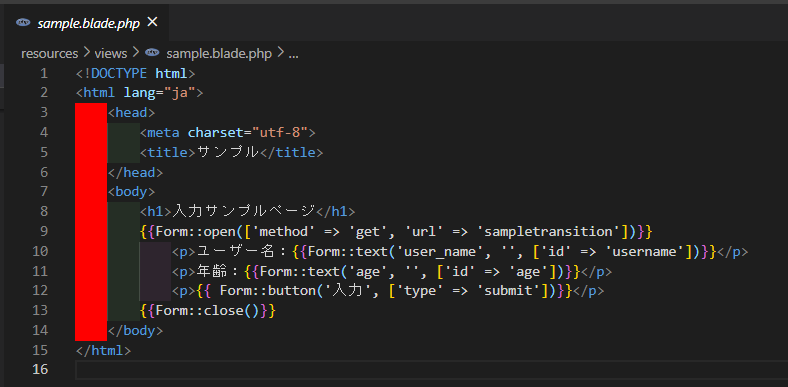
Task: Expand the chevron after resources breadcrumb
Action: [x=86, y=53]
